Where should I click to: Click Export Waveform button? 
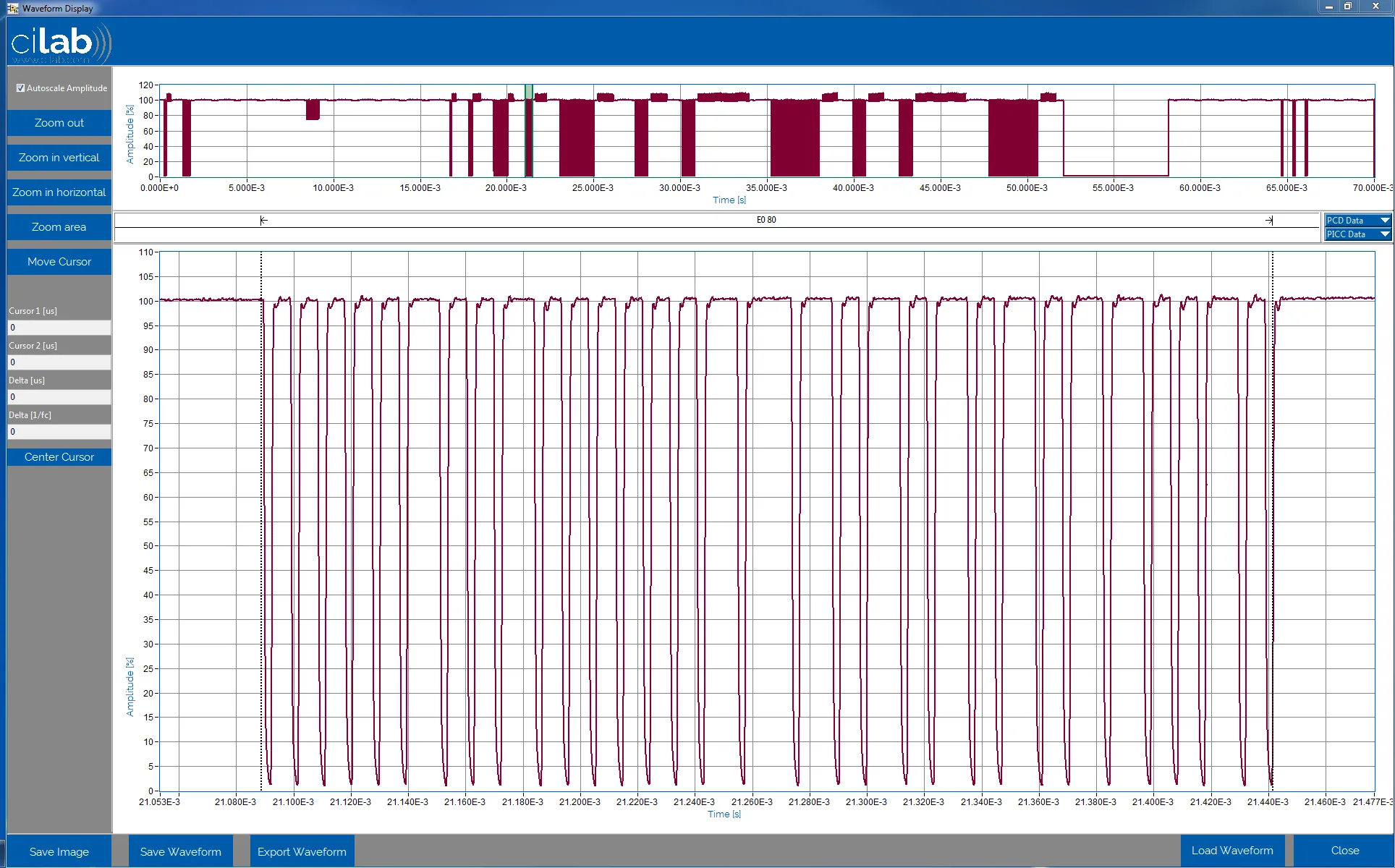click(x=302, y=851)
